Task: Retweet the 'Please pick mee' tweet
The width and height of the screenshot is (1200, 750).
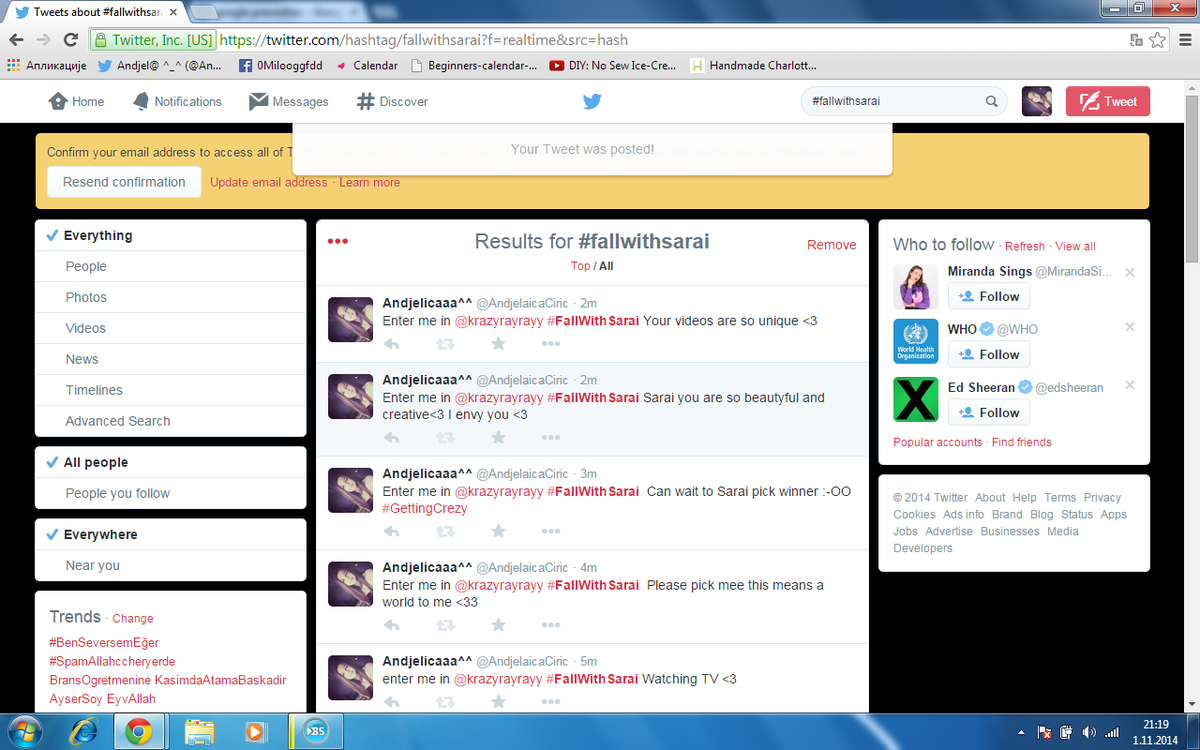Action: 445,625
